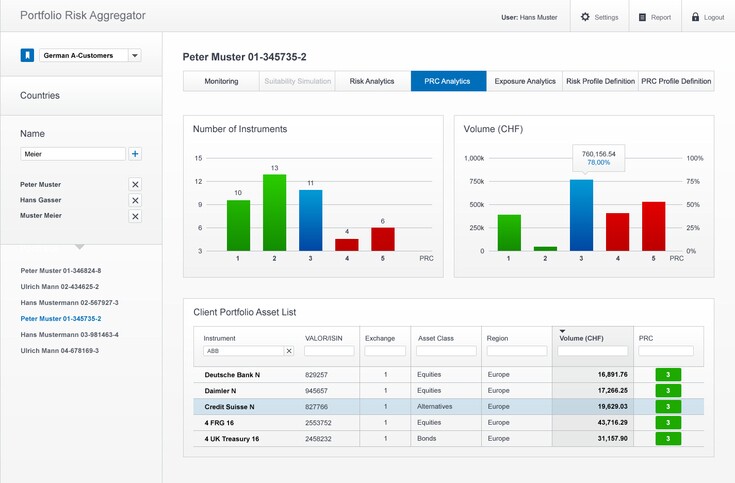
Task: Click the blue PRC 3 volume bar
Action: click(x=581, y=215)
